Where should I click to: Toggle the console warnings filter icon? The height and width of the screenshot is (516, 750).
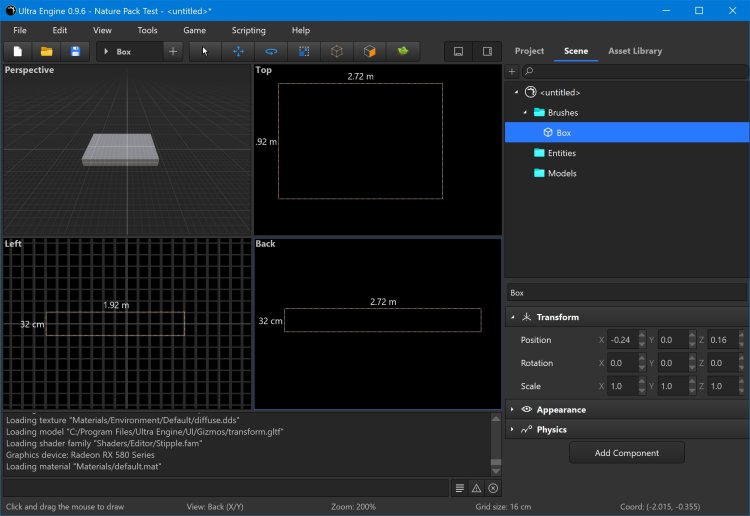coord(476,488)
